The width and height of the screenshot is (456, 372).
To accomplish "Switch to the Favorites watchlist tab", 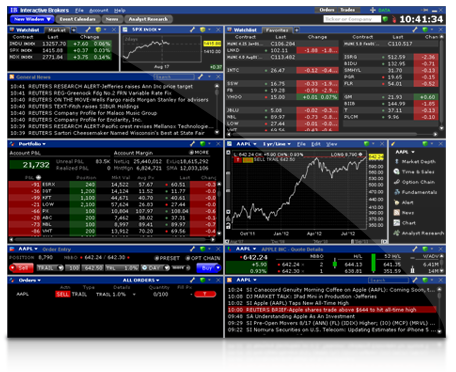I will (x=277, y=30).
